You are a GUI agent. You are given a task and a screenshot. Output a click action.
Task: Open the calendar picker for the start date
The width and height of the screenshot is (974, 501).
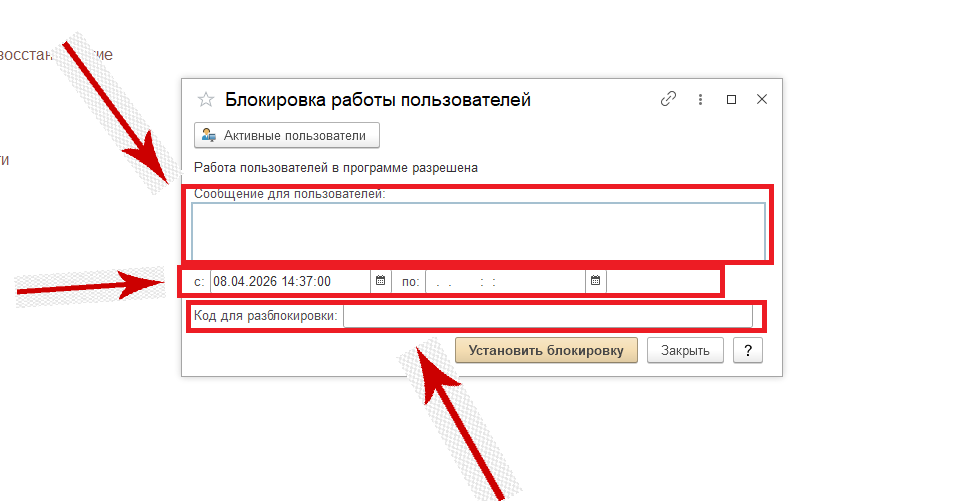click(x=380, y=281)
